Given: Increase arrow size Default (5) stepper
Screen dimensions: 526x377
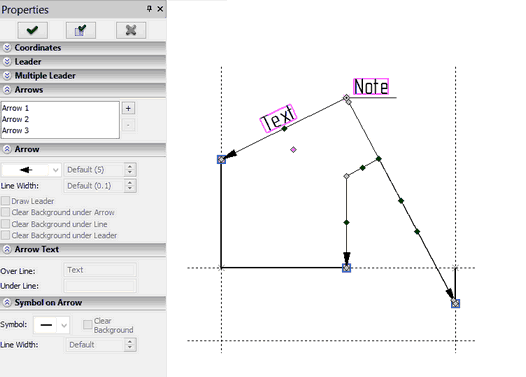Looking at the screenshot, I should pyautogui.click(x=130, y=166).
